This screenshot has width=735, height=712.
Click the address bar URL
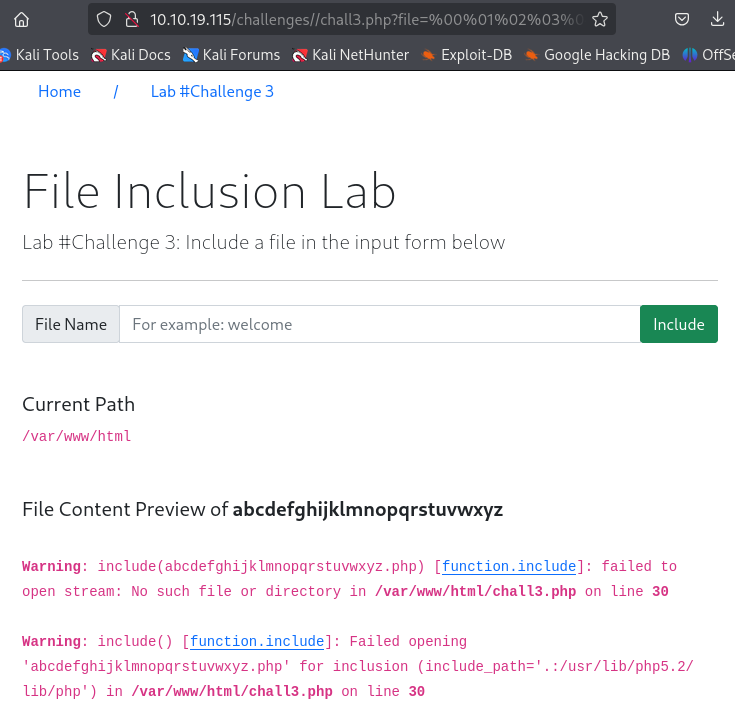[x=367, y=20]
